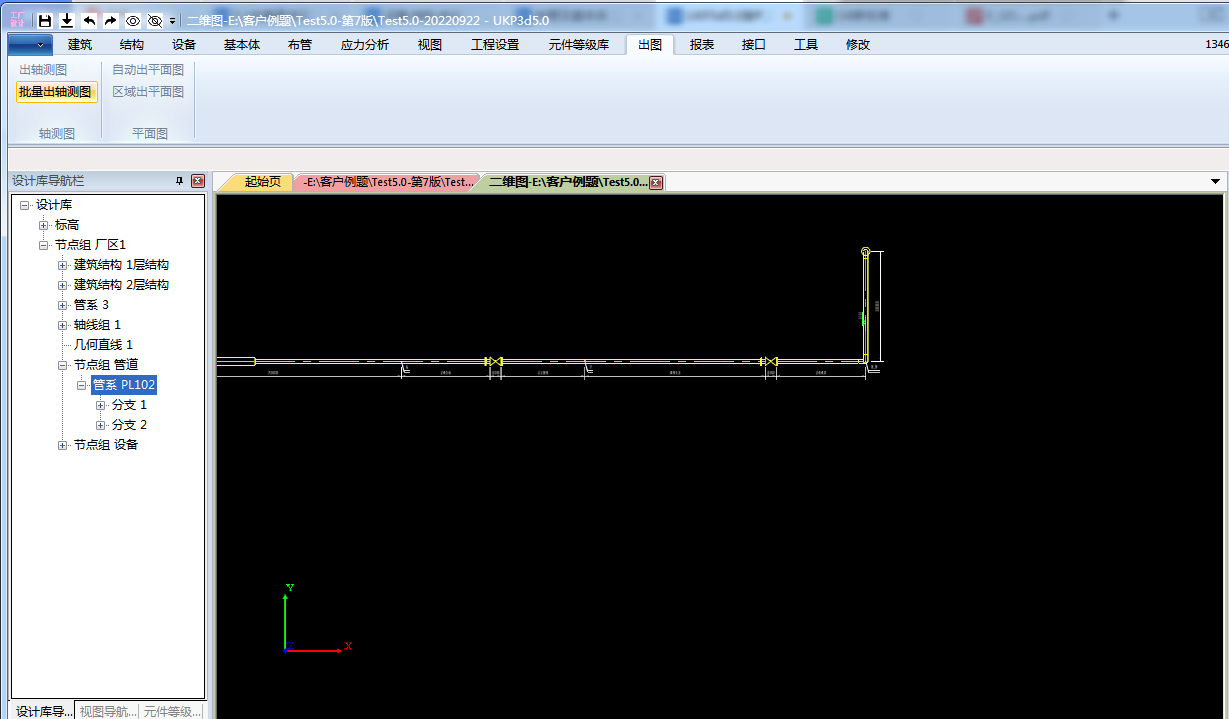Switch to 视图导航 bottom tab

pos(108,711)
